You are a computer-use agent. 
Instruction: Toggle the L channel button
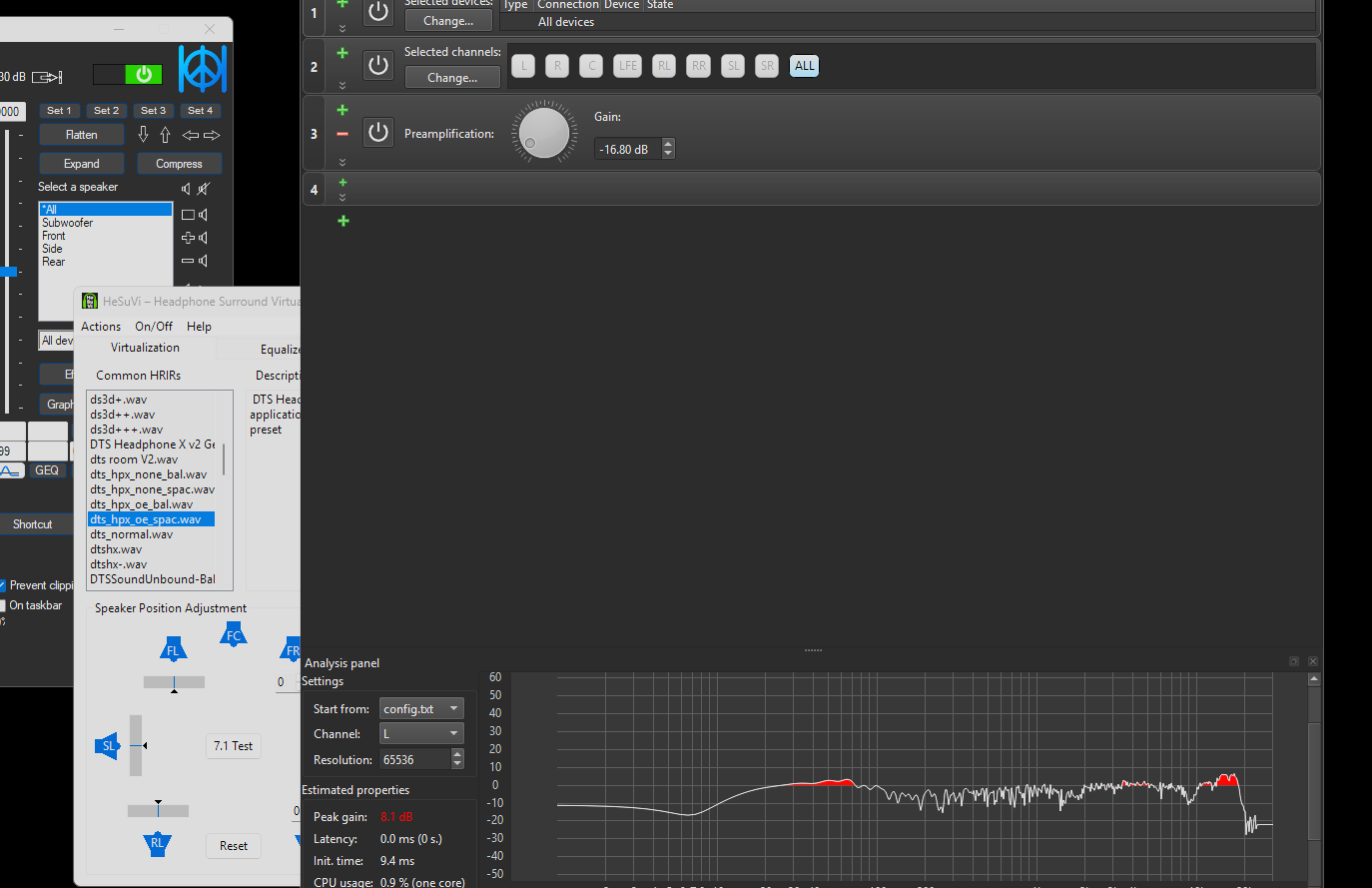click(524, 66)
